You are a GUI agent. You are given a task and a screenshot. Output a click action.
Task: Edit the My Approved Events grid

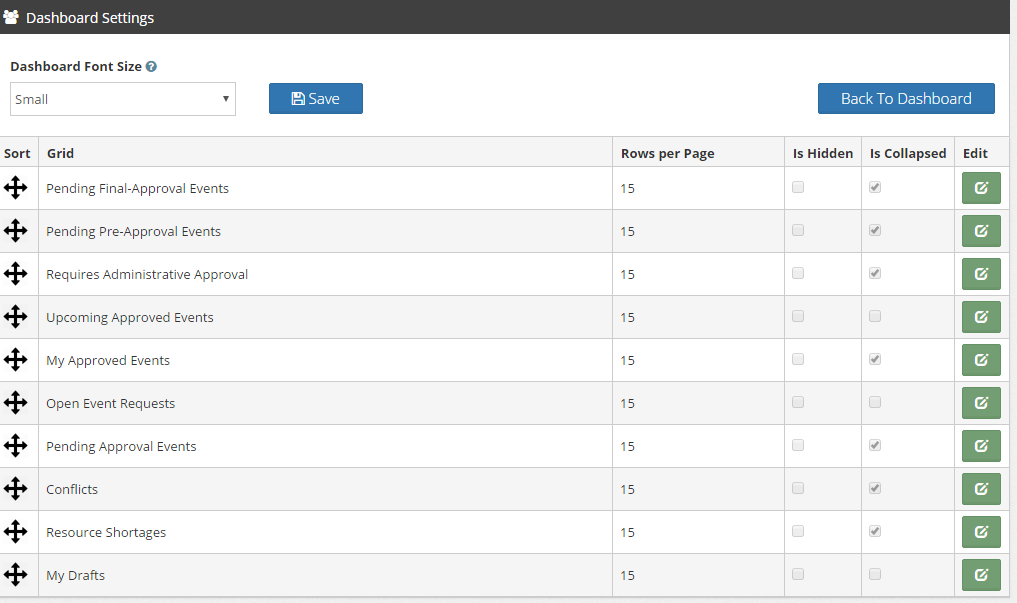point(981,360)
